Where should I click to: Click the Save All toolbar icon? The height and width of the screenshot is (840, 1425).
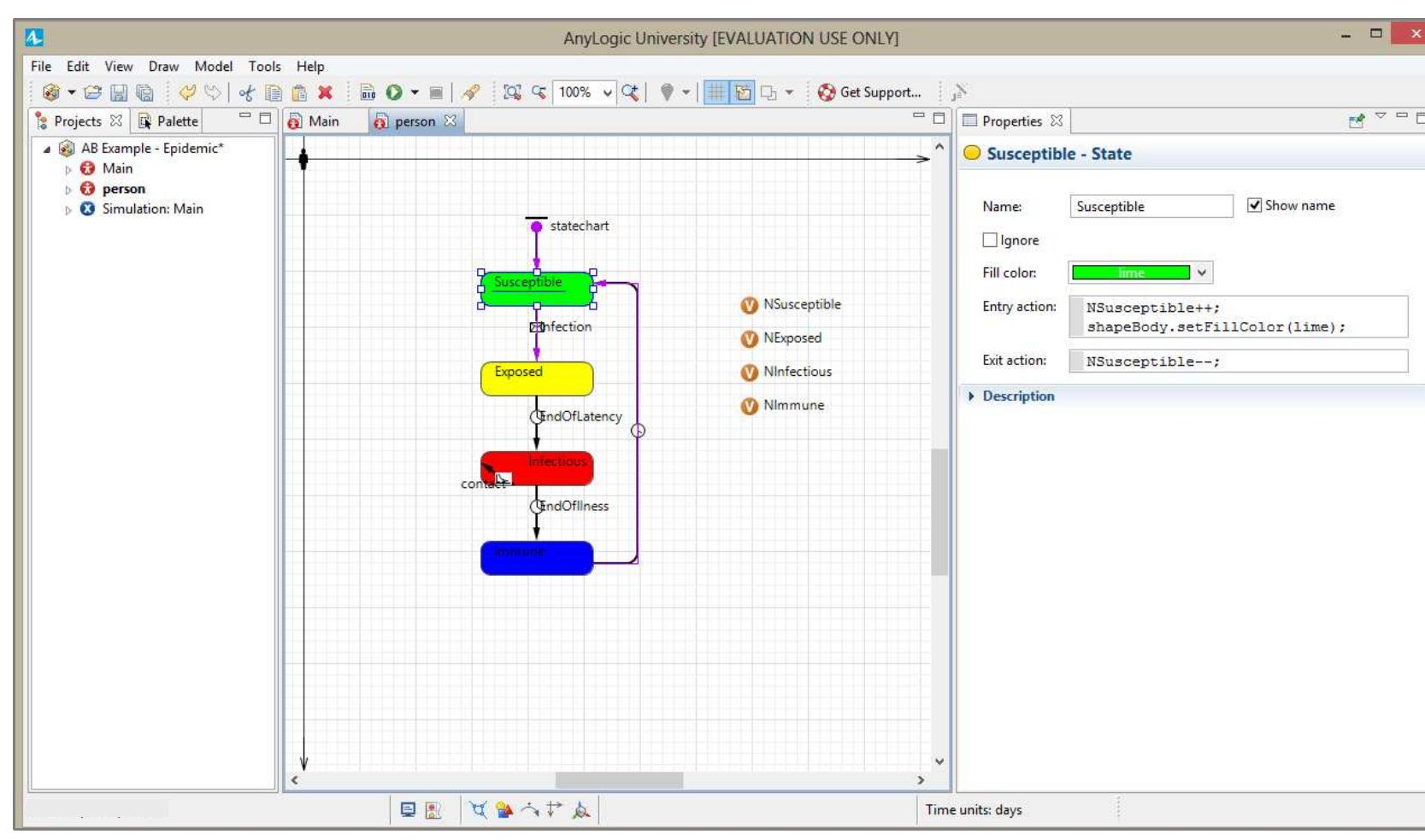144,92
